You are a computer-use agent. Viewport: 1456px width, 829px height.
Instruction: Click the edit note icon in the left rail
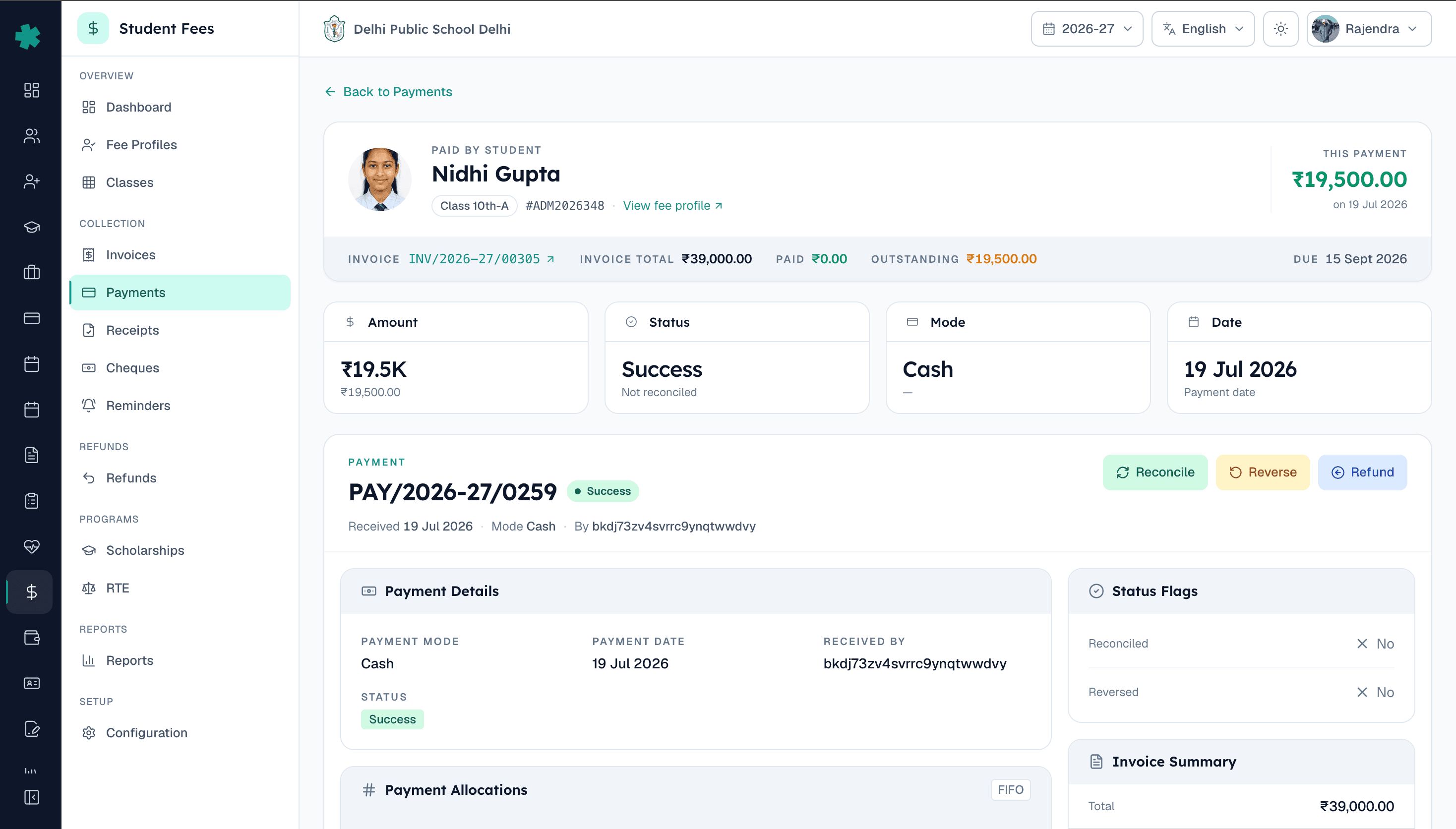31,729
